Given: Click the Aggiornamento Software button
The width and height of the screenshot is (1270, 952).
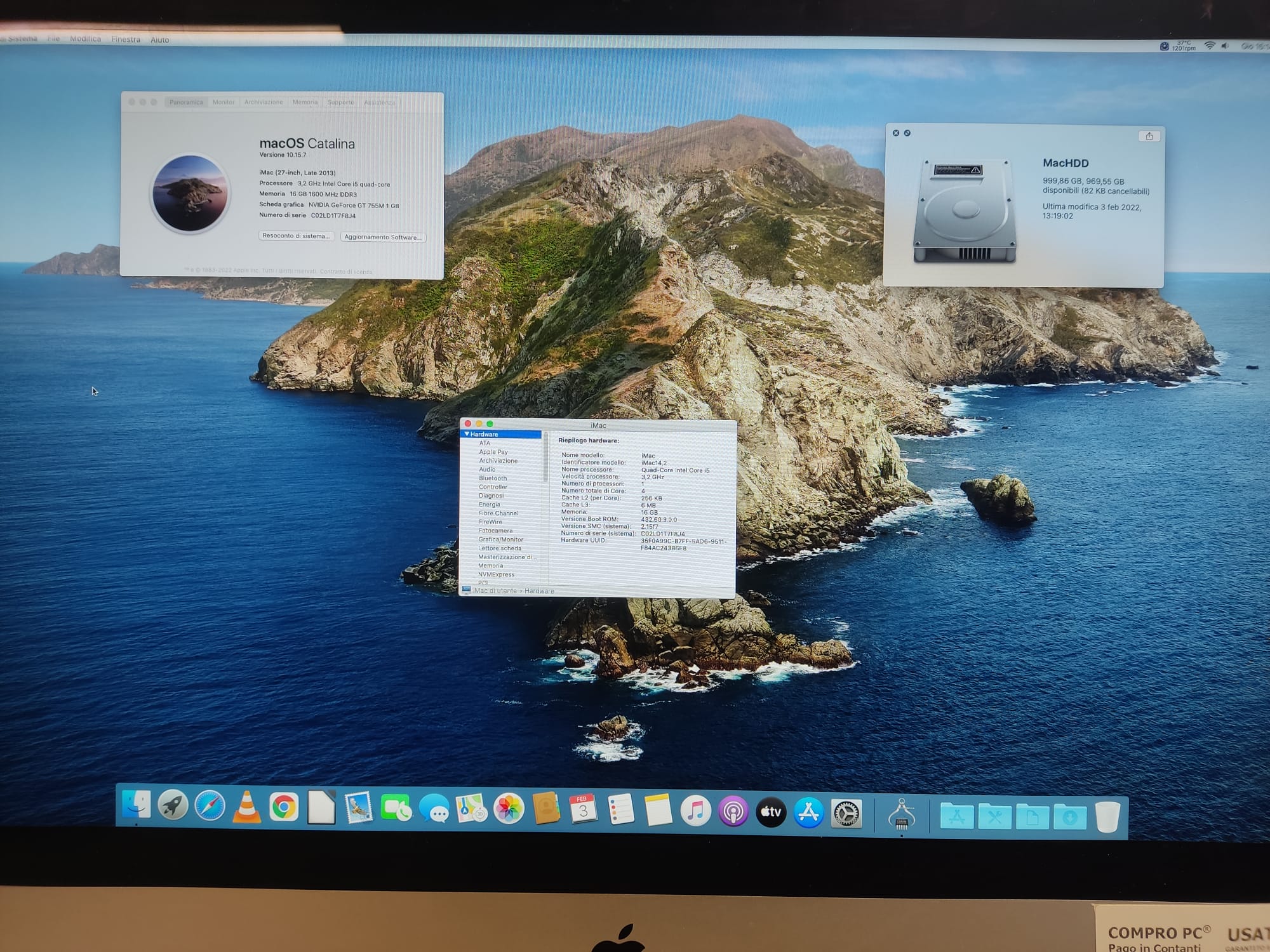Looking at the screenshot, I should pyautogui.click(x=383, y=237).
